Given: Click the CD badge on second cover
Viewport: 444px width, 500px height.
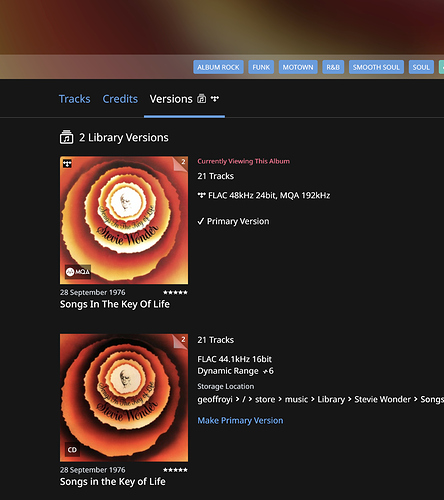Looking at the screenshot, I should (x=72, y=449).
